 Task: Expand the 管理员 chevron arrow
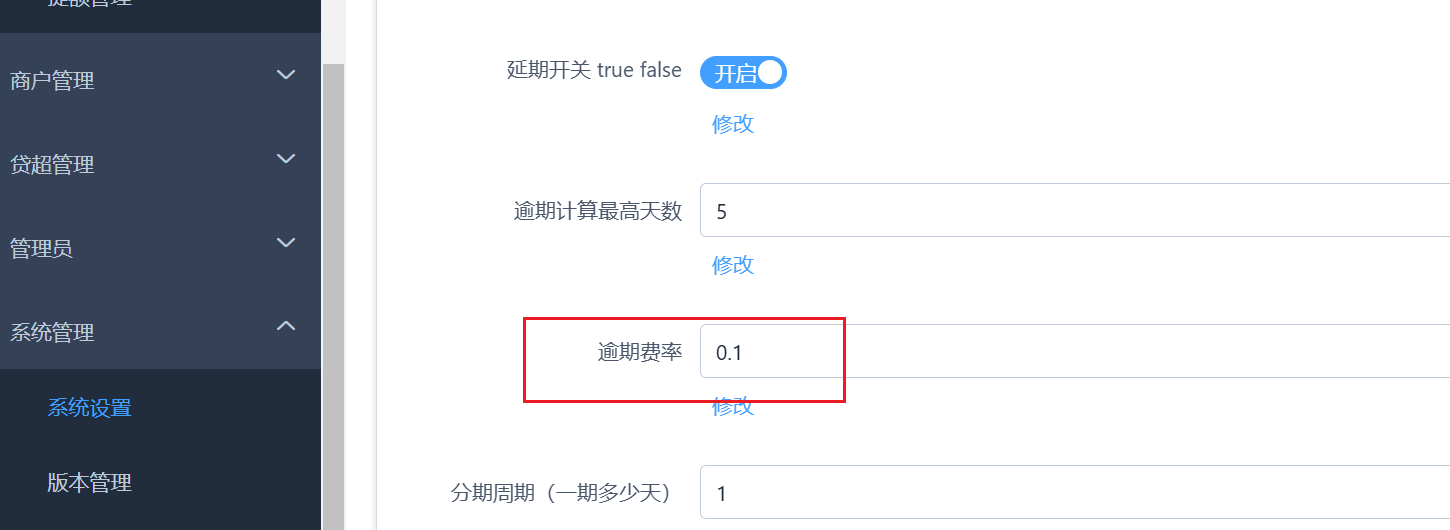[286, 243]
